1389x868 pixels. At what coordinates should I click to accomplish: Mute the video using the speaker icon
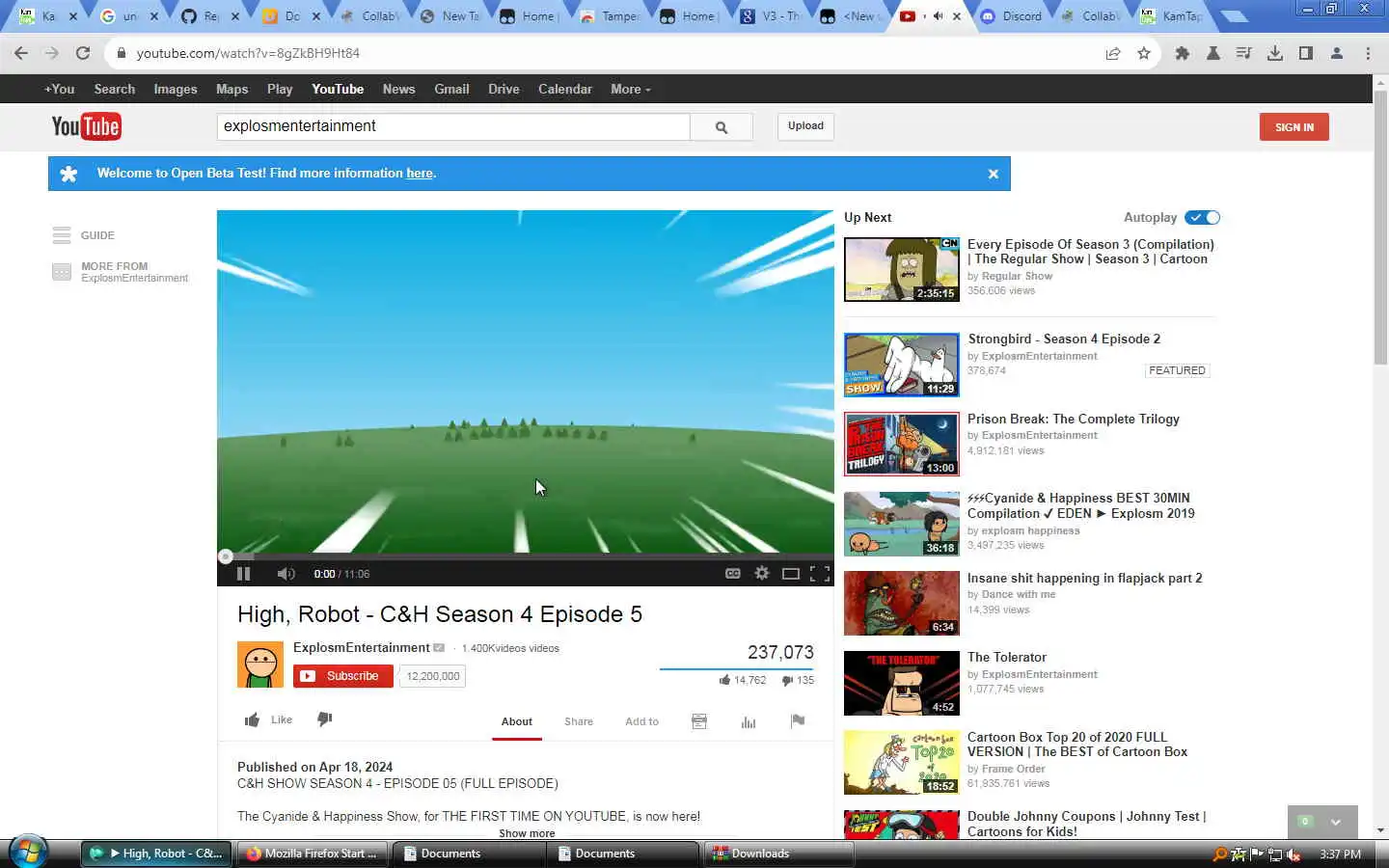click(x=286, y=574)
